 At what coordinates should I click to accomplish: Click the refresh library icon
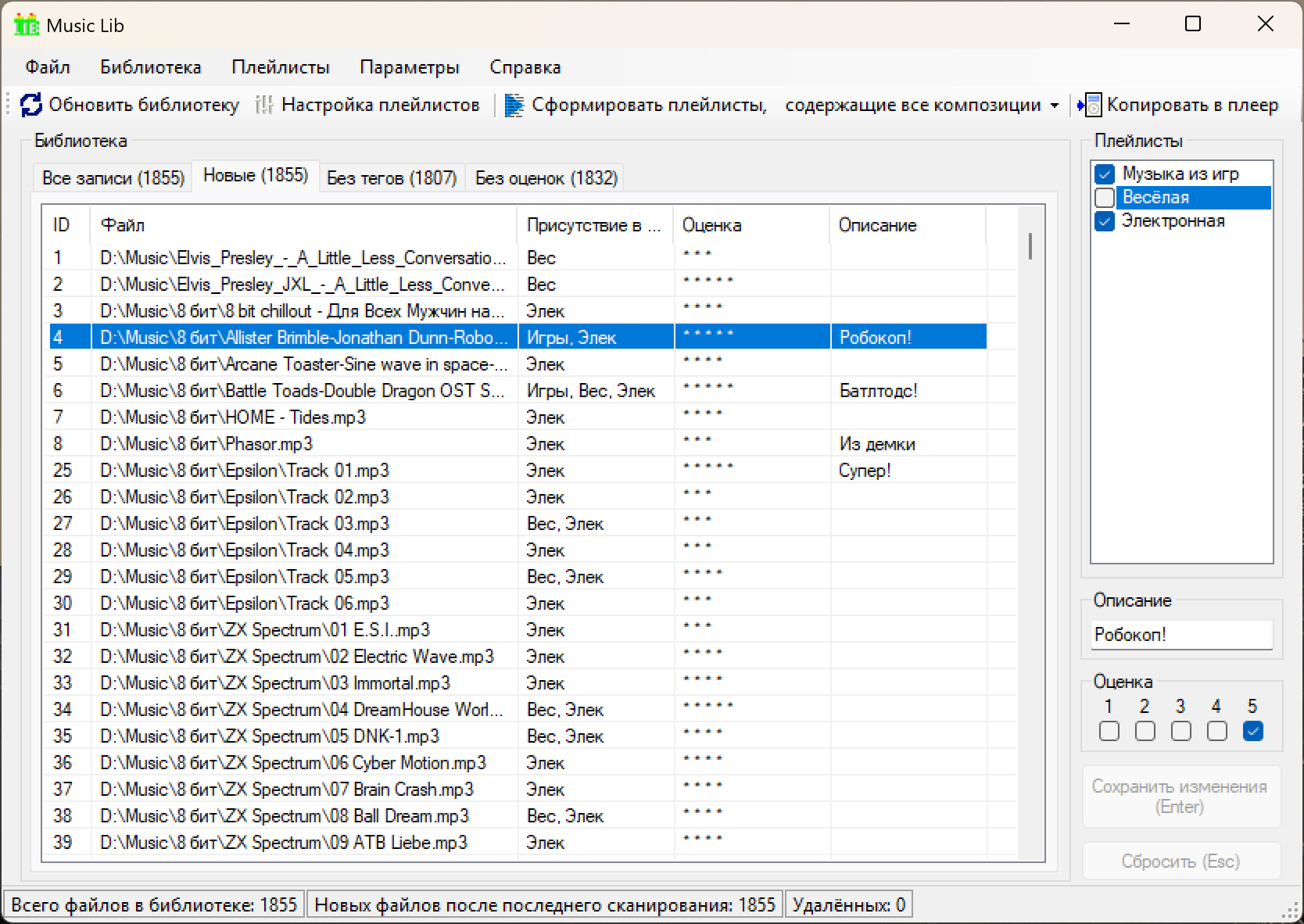[31, 105]
